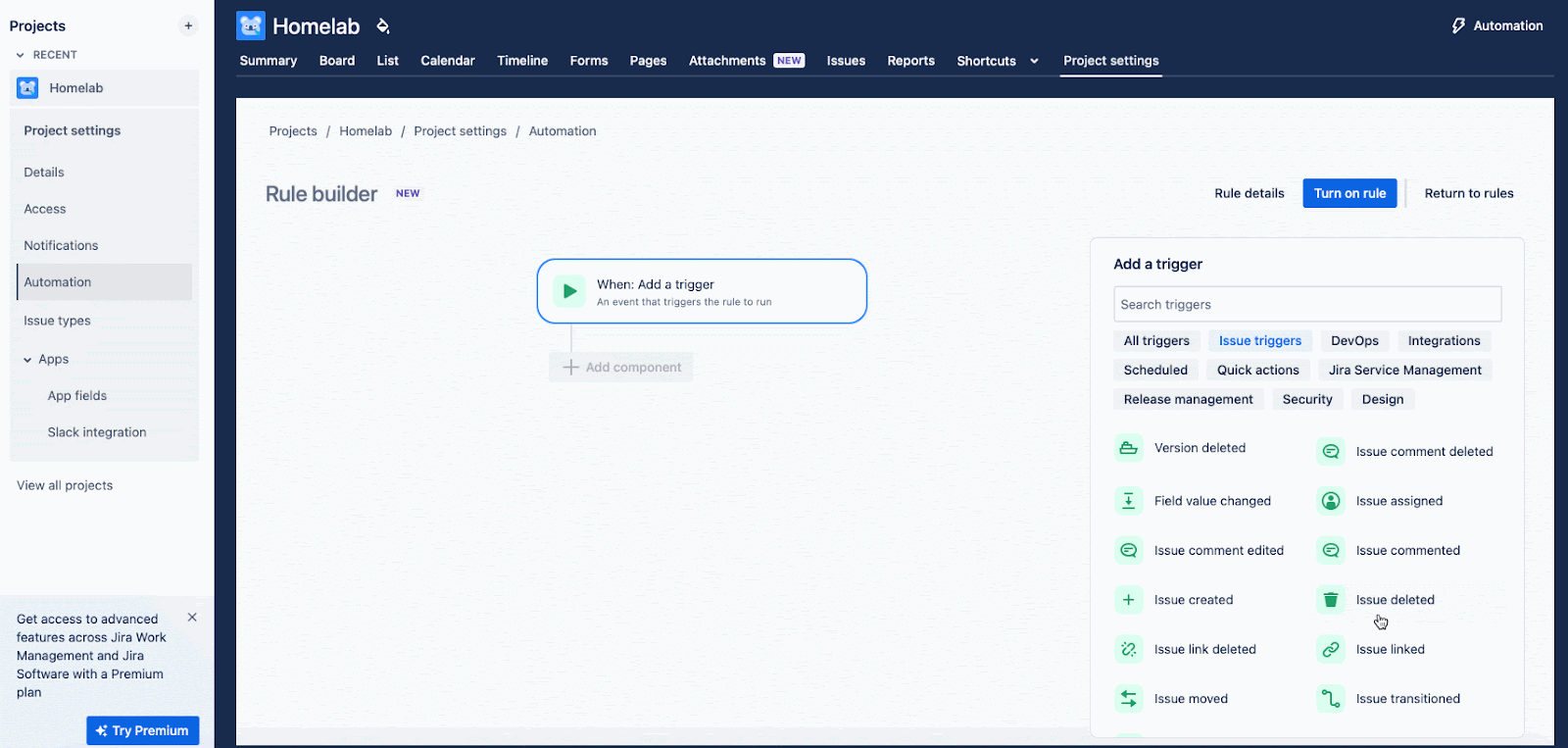Image resolution: width=1568 pixels, height=748 pixels.
Task: Select the When: Add a trigger node
Action: [x=702, y=291]
